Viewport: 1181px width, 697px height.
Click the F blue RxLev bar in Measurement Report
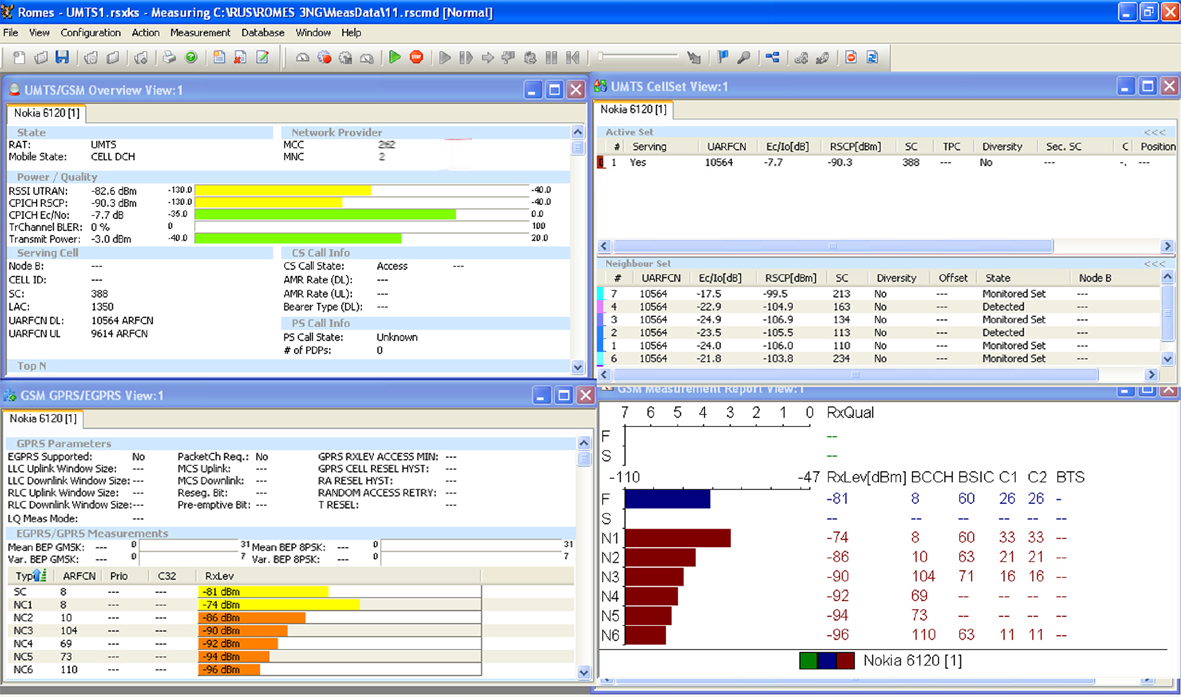(x=667, y=499)
